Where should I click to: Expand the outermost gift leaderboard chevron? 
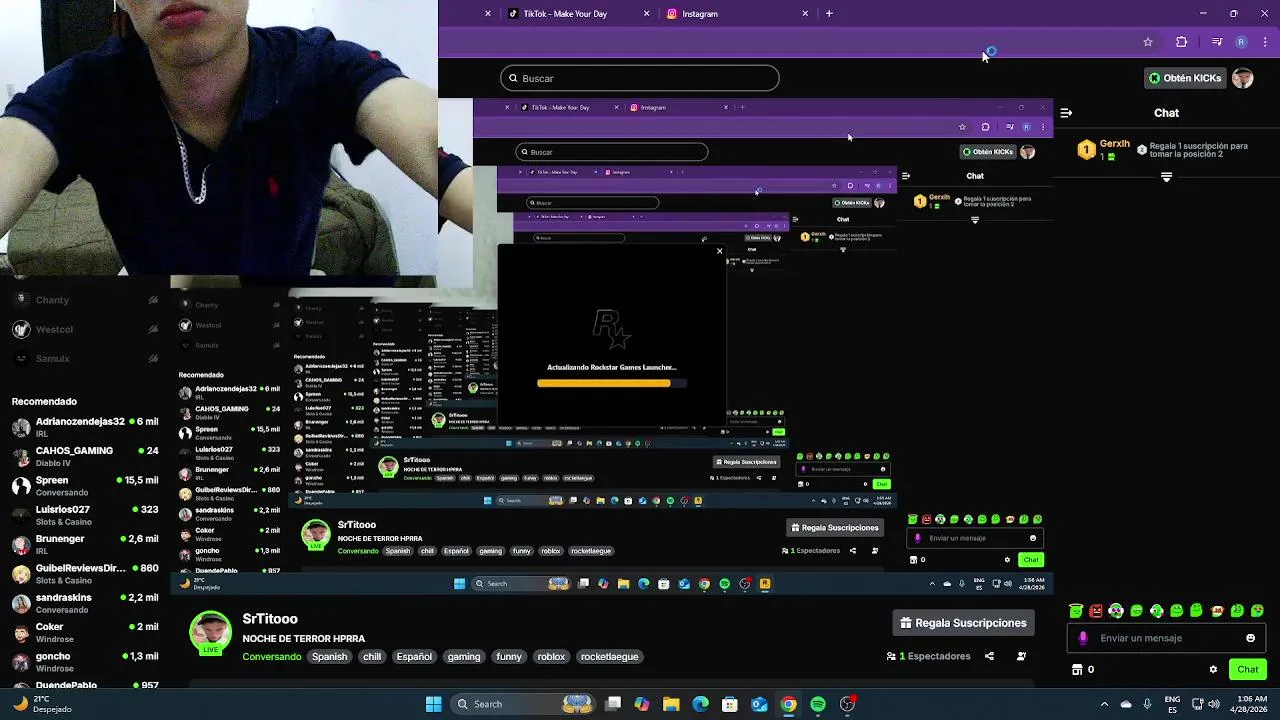pos(1166,177)
